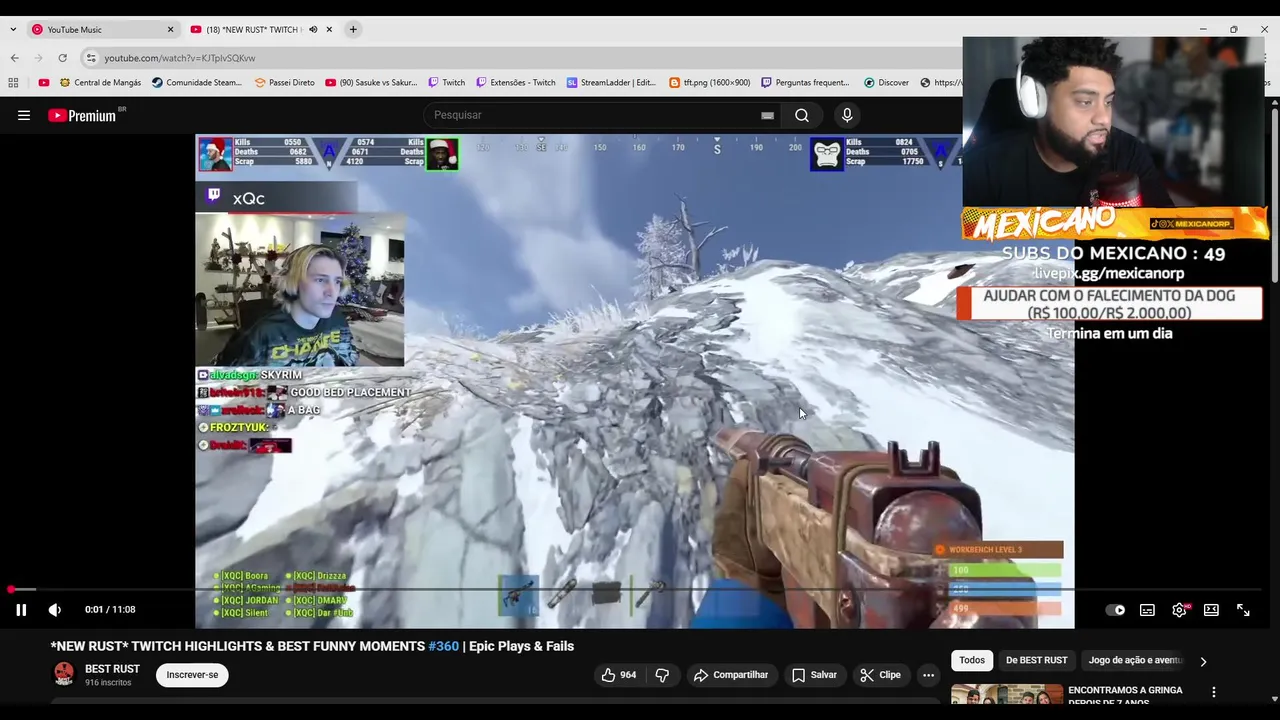Open a new browser tab

pos(353,29)
